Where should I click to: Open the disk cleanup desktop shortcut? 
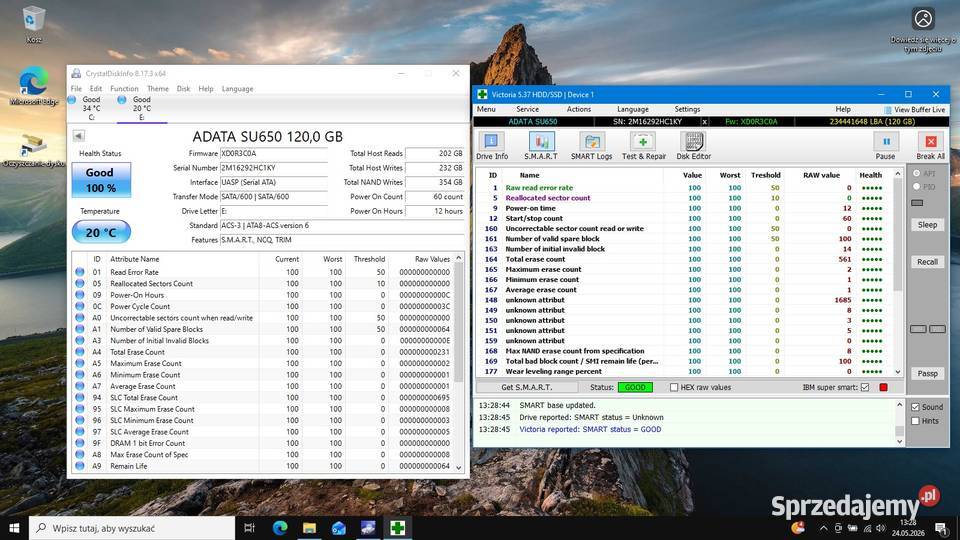click(x=34, y=151)
